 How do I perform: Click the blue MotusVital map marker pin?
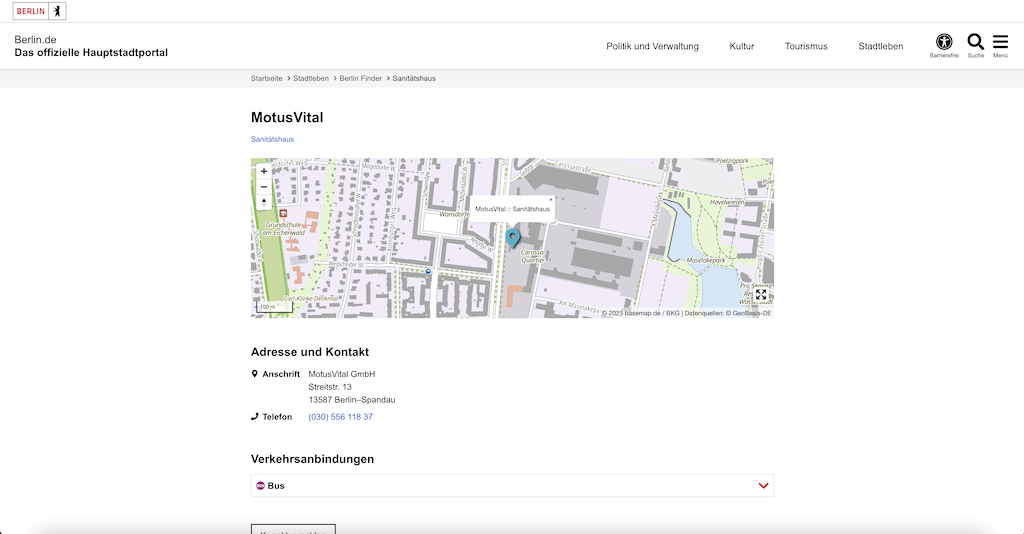(x=513, y=238)
